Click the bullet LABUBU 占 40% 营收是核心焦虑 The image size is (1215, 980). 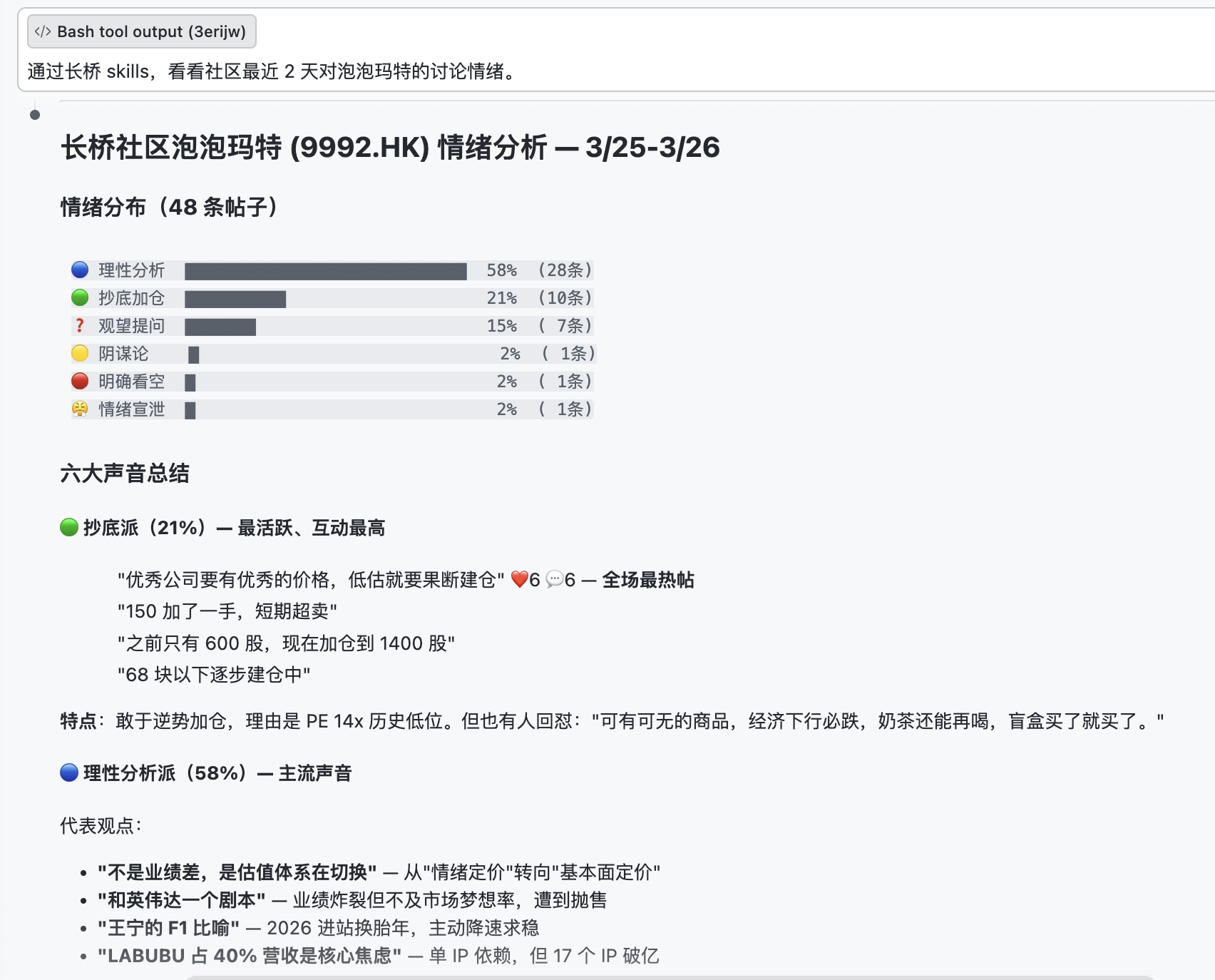(x=379, y=956)
